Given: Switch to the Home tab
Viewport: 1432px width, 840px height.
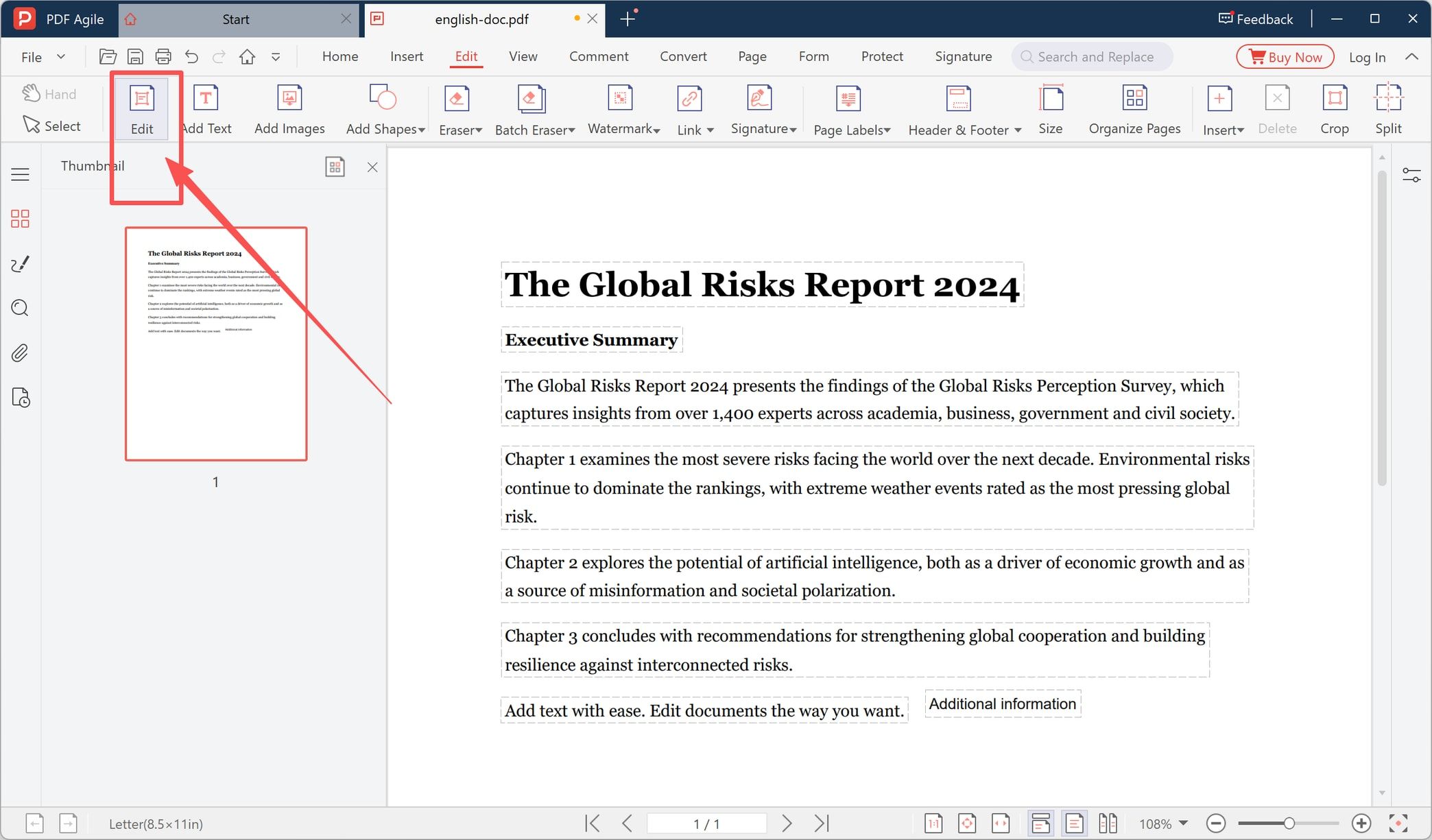Looking at the screenshot, I should tap(340, 57).
